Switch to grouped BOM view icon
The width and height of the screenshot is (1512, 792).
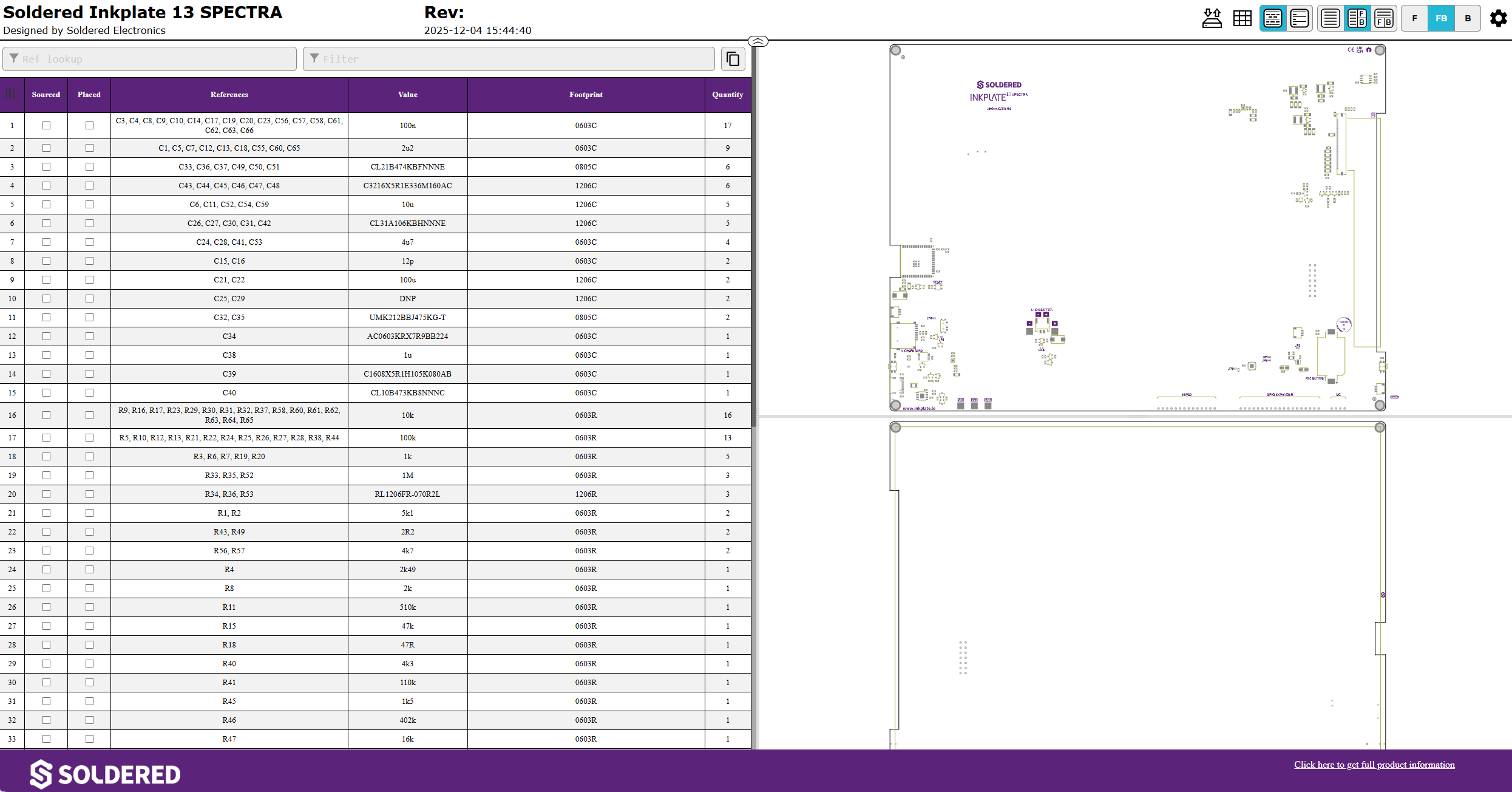click(1273, 18)
